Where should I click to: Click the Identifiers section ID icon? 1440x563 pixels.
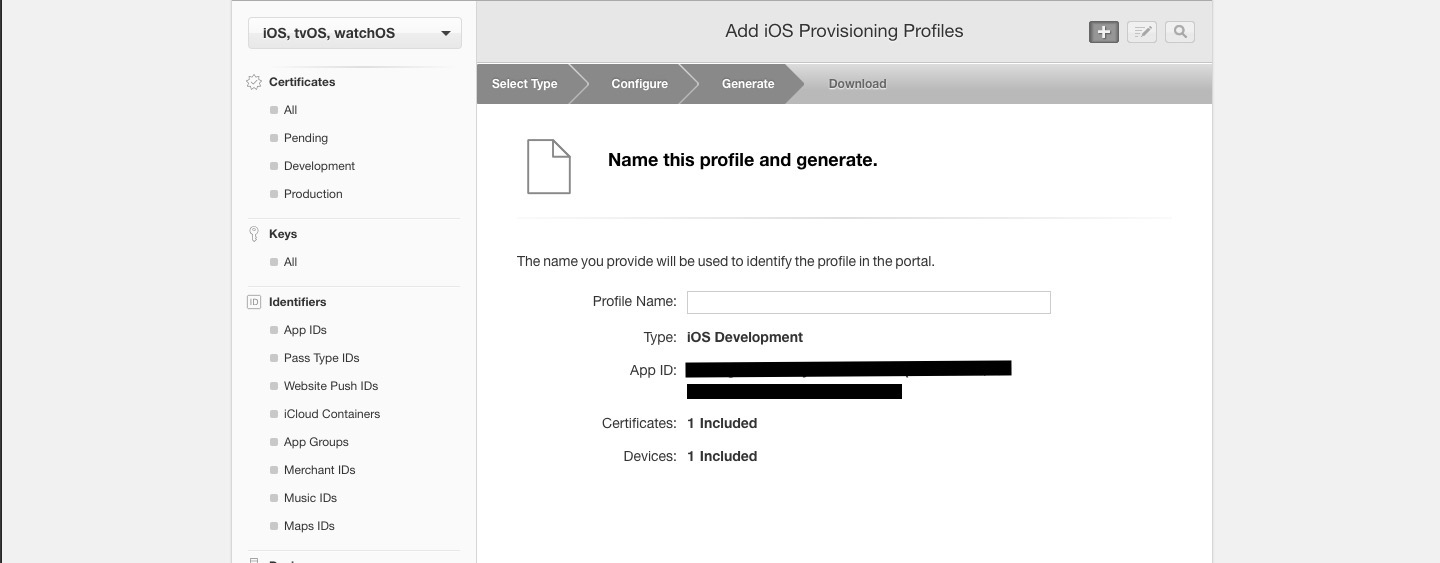254,302
